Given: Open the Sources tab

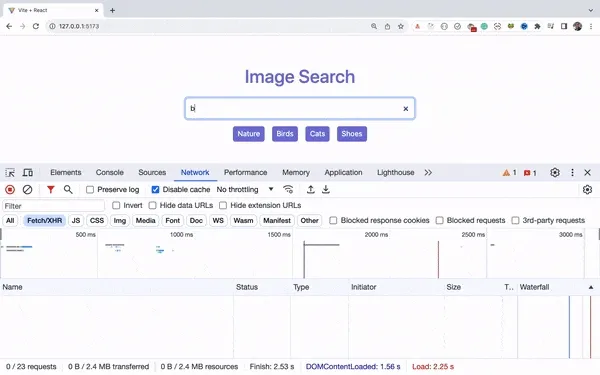Looking at the screenshot, I should 152,173.
